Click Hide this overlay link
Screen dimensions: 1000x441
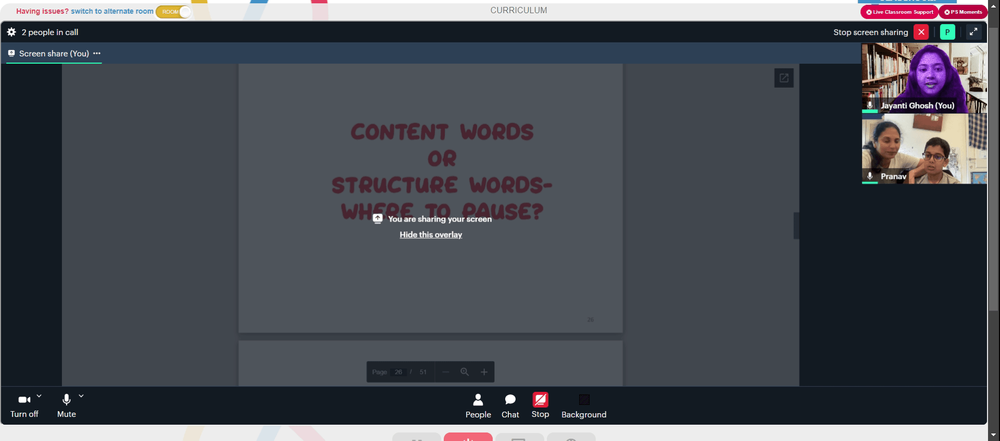(x=430, y=235)
